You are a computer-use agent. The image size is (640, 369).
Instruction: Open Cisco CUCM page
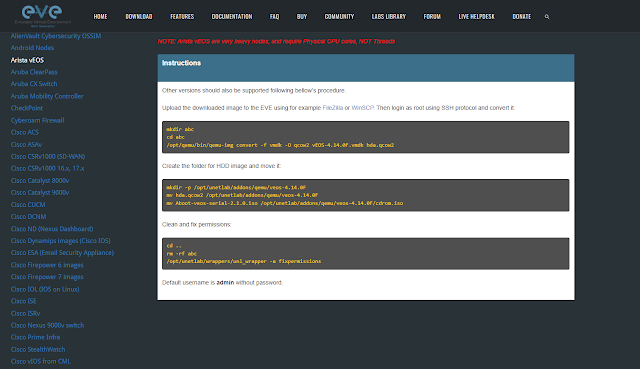[28, 205]
